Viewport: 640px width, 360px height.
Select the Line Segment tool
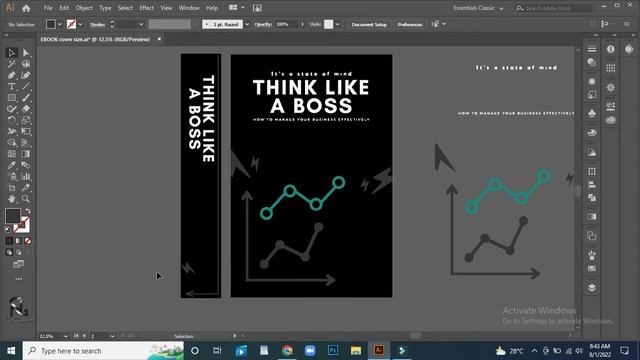(26, 87)
